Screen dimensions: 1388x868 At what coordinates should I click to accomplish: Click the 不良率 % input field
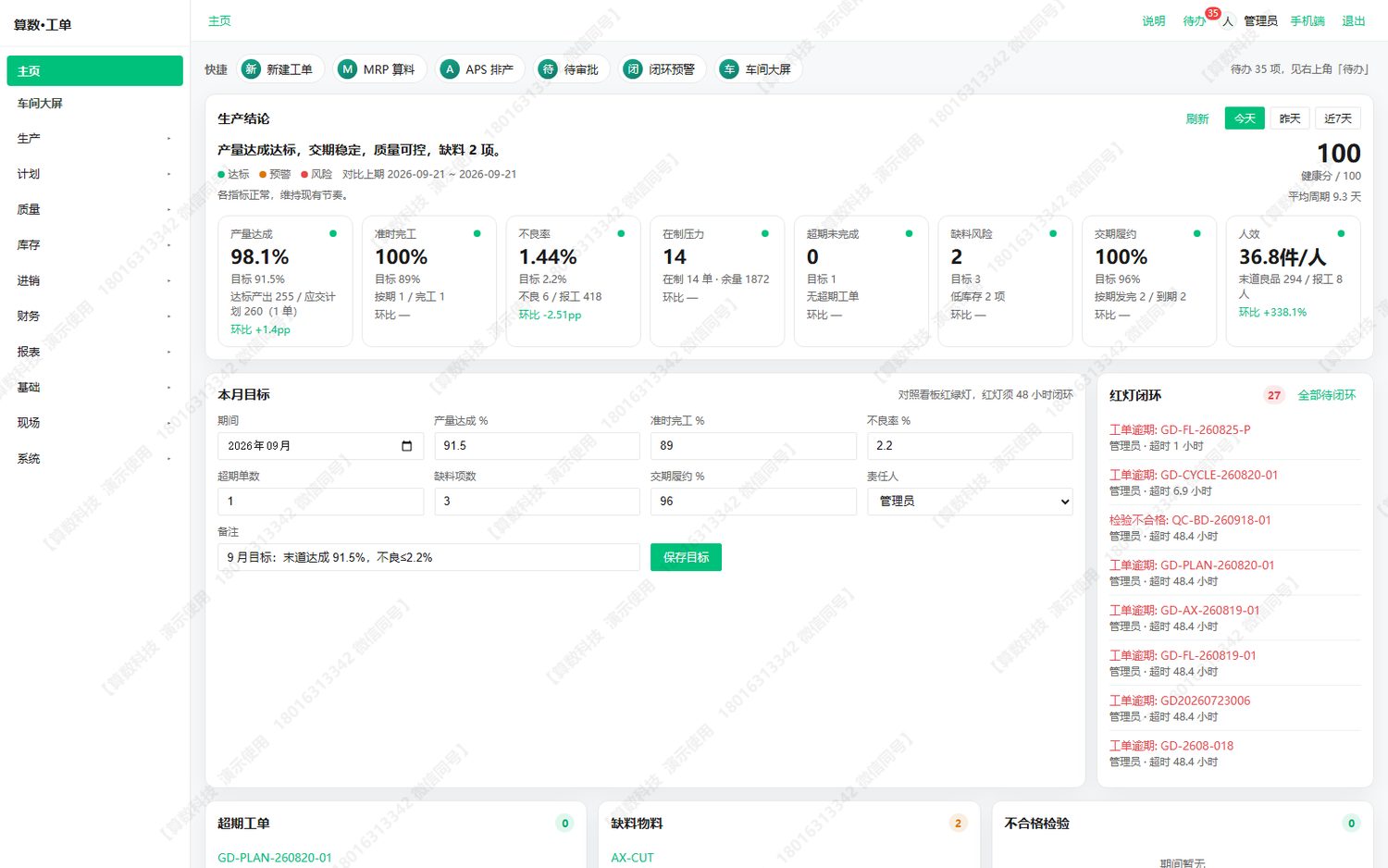tap(970, 446)
